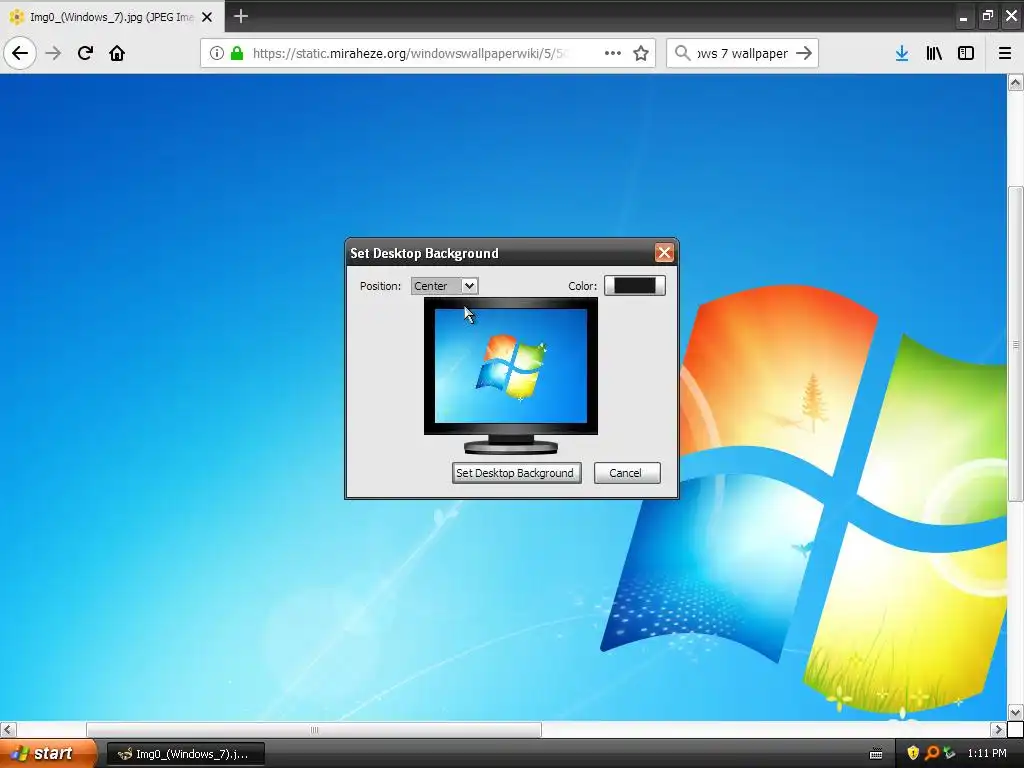Open the black Color picker swatch
1024x768 pixels.
point(635,285)
